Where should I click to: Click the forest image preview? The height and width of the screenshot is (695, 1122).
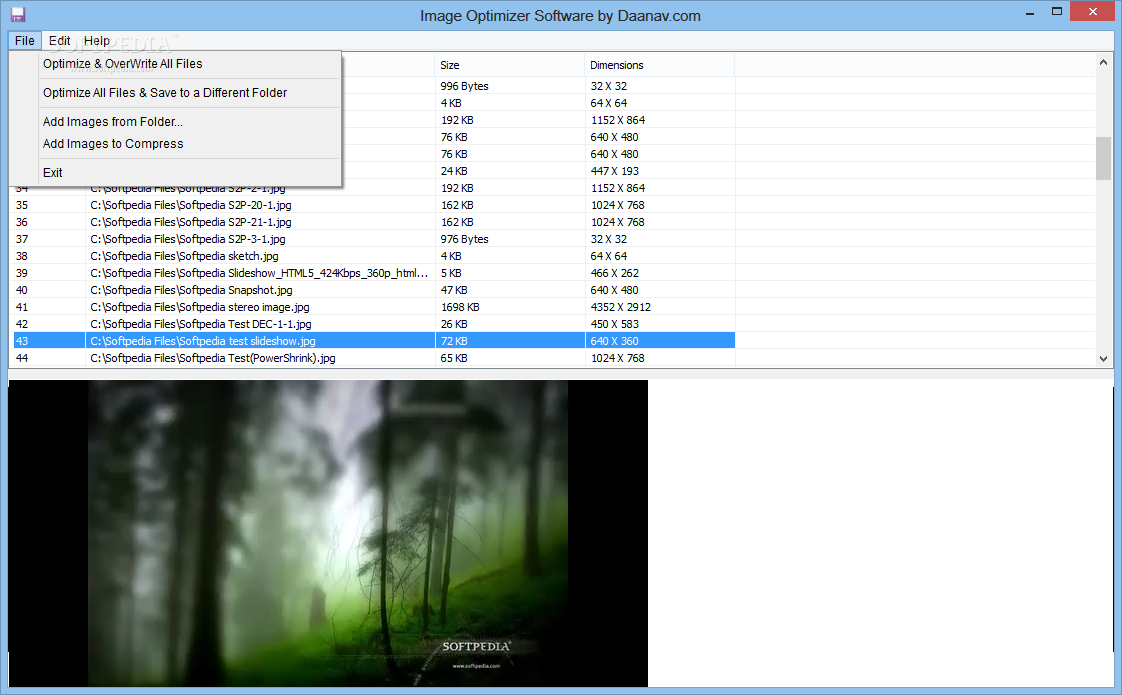pyautogui.click(x=328, y=533)
